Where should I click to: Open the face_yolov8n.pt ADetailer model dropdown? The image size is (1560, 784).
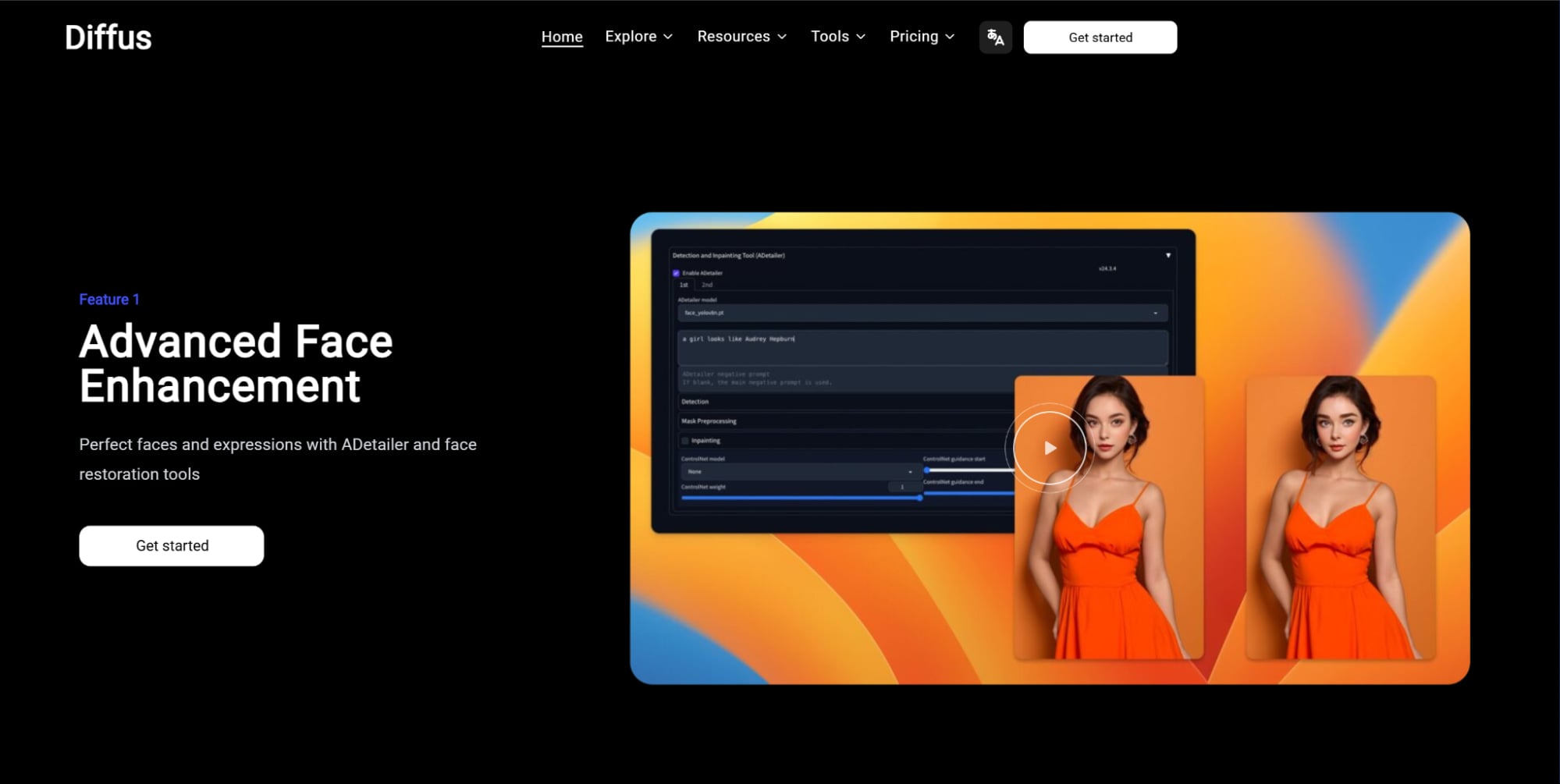(922, 313)
